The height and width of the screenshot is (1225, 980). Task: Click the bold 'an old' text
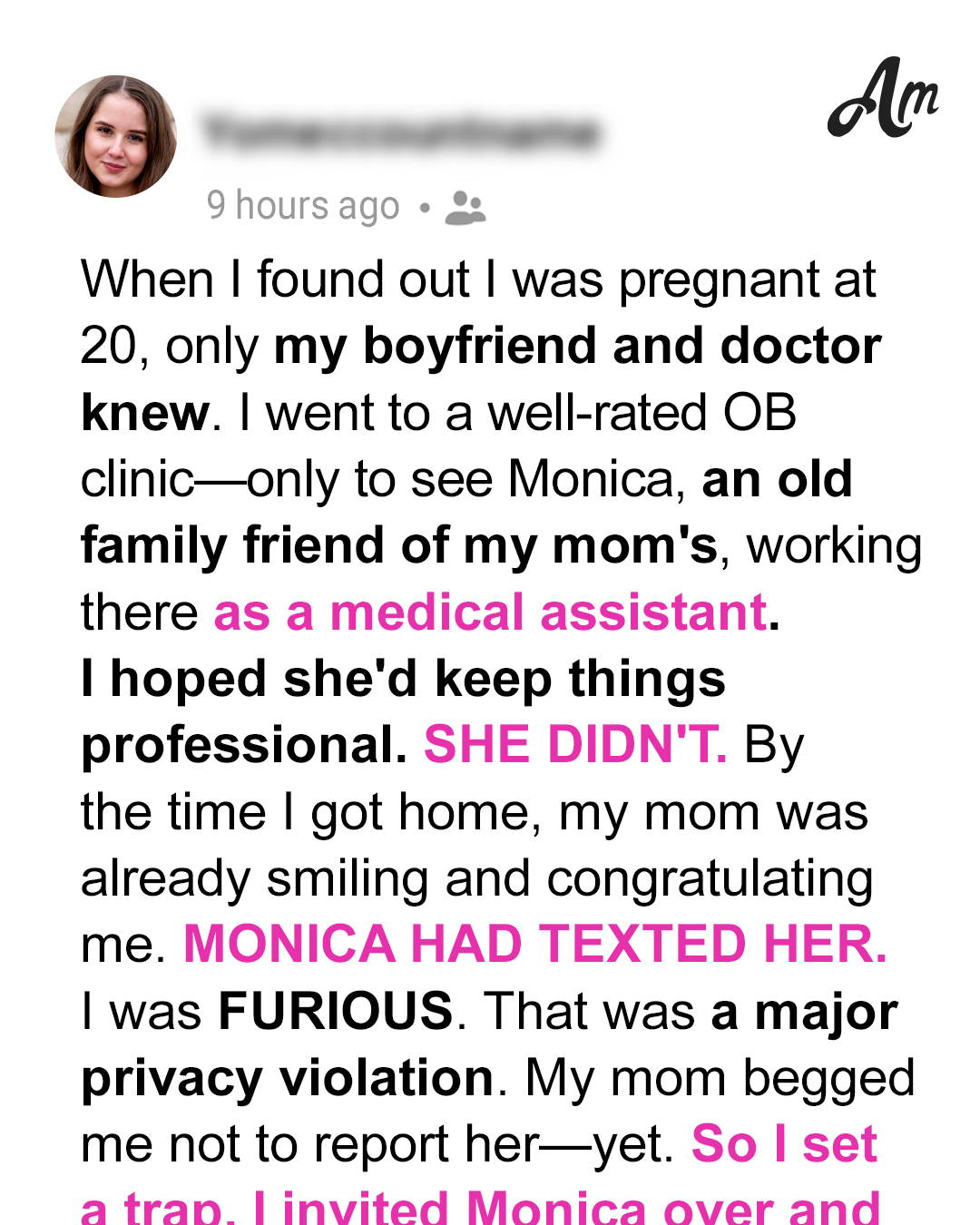pyautogui.click(x=777, y=479)
